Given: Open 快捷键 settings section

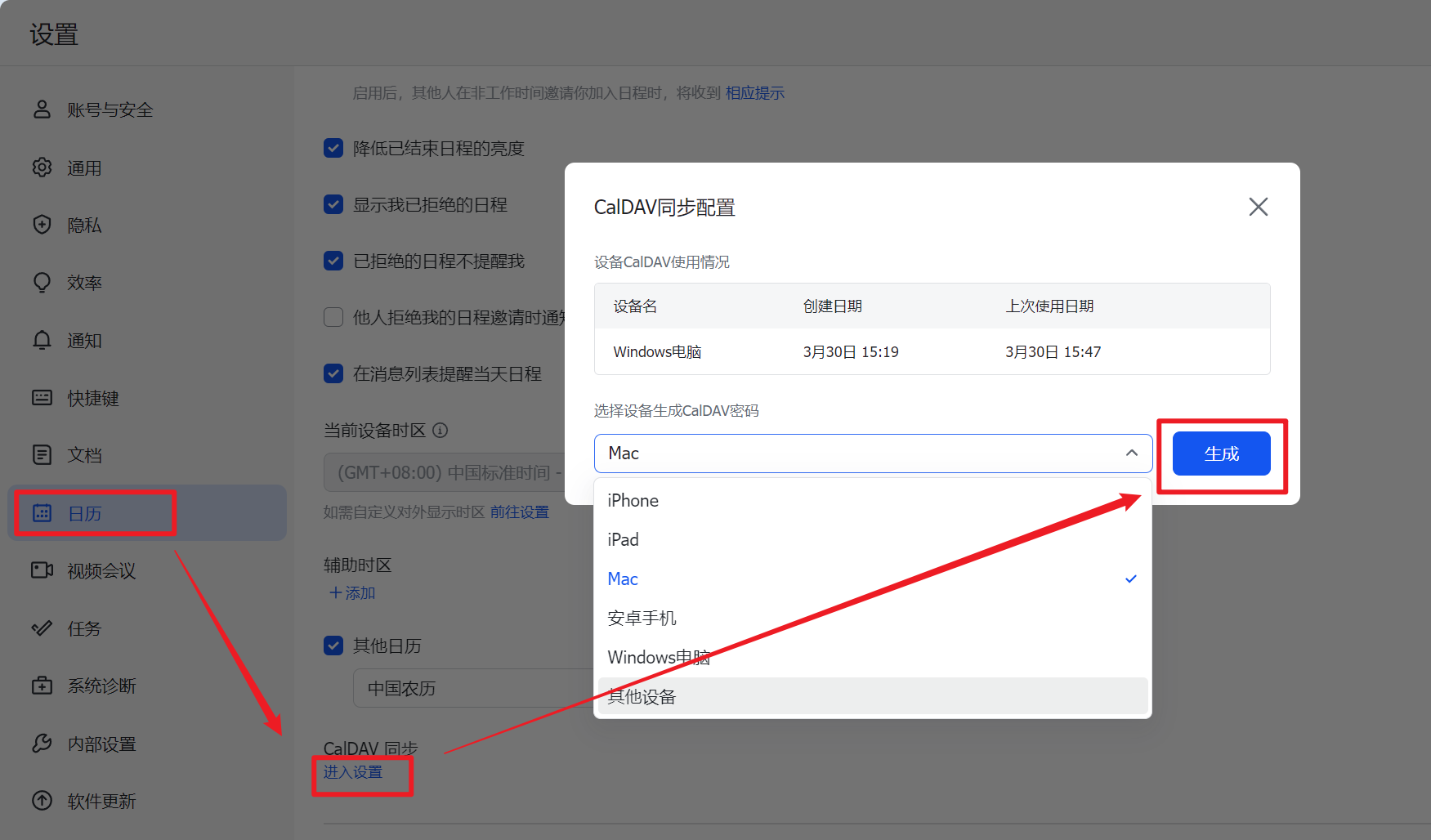Looking at the screenshot, I should click(x=147, y=398).
